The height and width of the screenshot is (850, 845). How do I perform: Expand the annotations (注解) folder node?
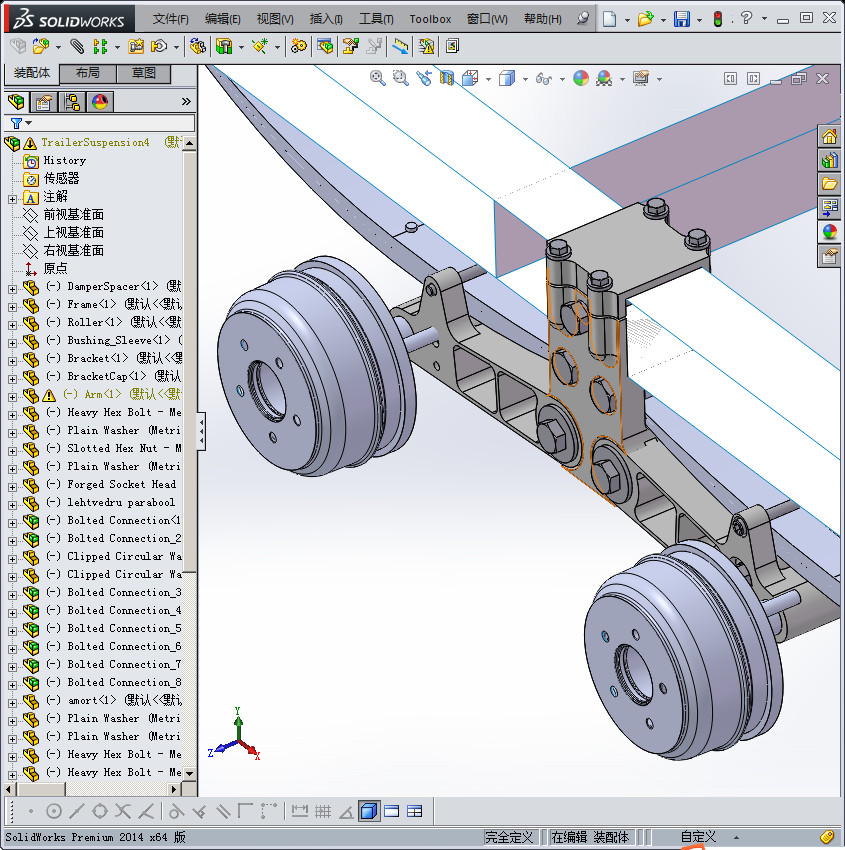point(12,199)
